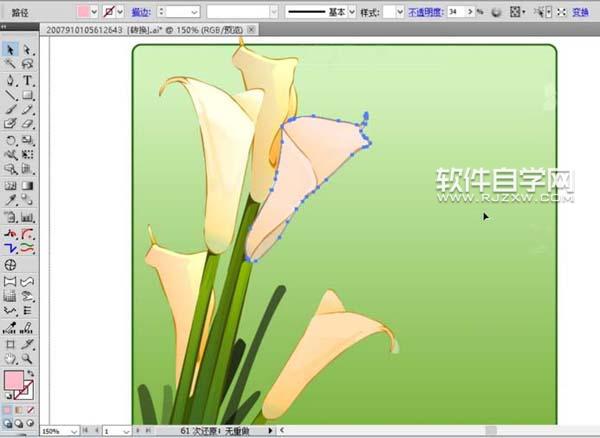Open the 描边 stroke panel link
The image size is (600, 438).
(x=141, y=12)
